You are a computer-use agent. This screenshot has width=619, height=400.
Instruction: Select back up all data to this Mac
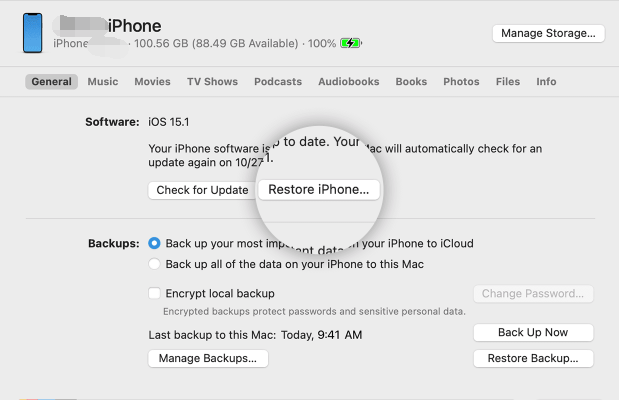click(x=154, y=264)
